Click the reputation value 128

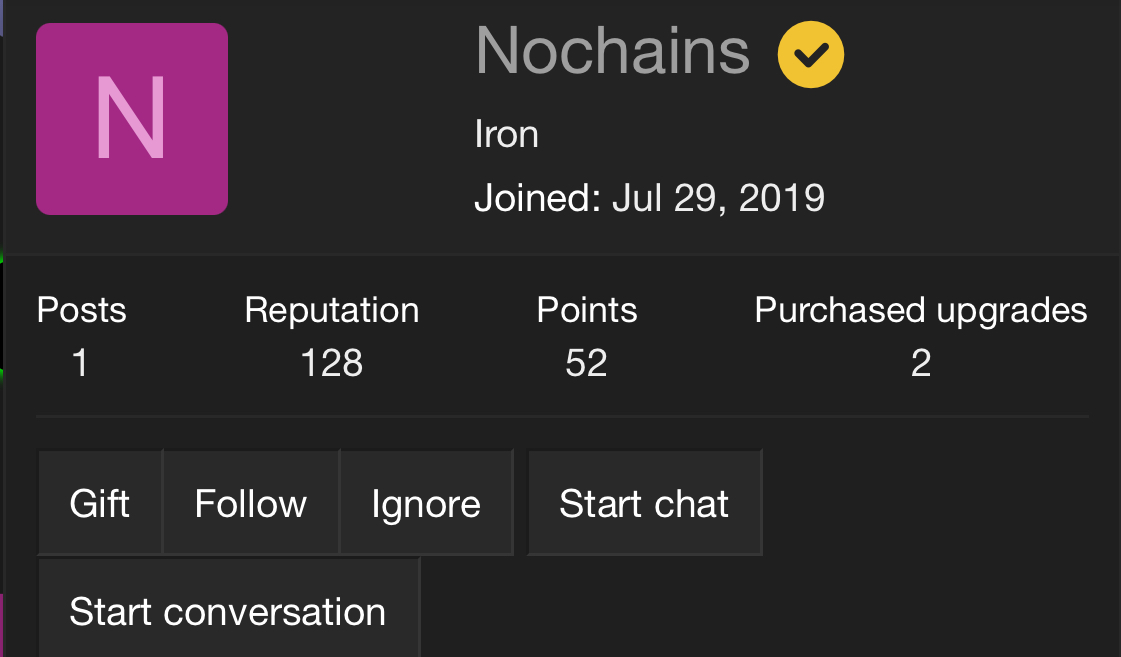click(332, 363)
